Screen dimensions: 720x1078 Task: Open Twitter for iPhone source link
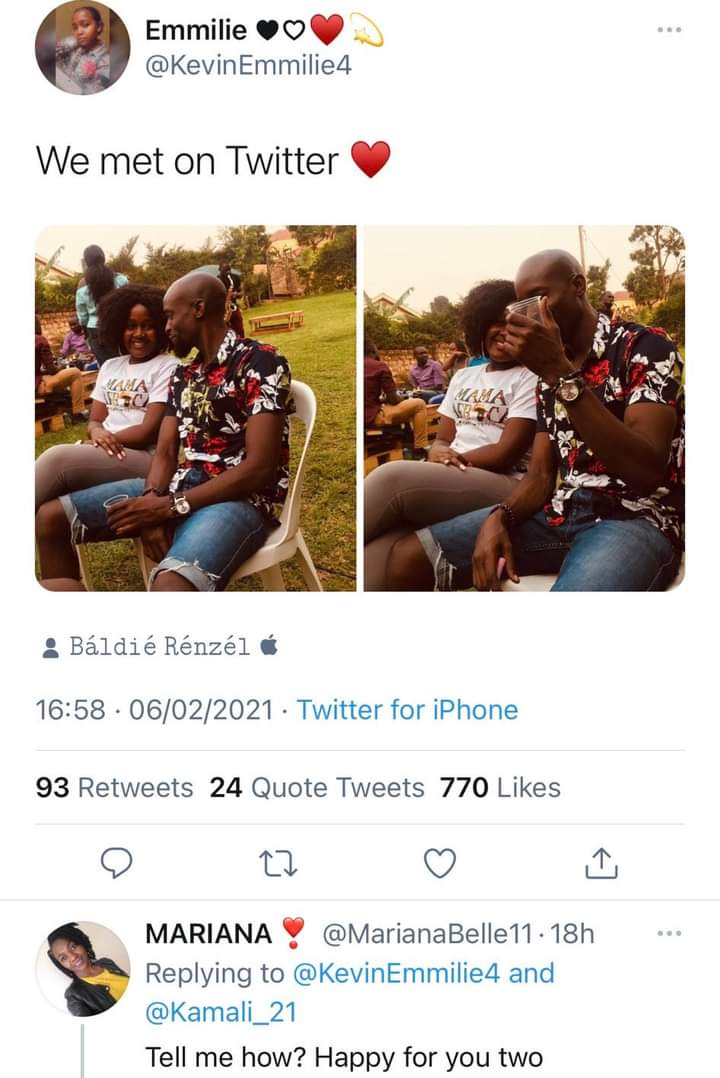point(408,710)
